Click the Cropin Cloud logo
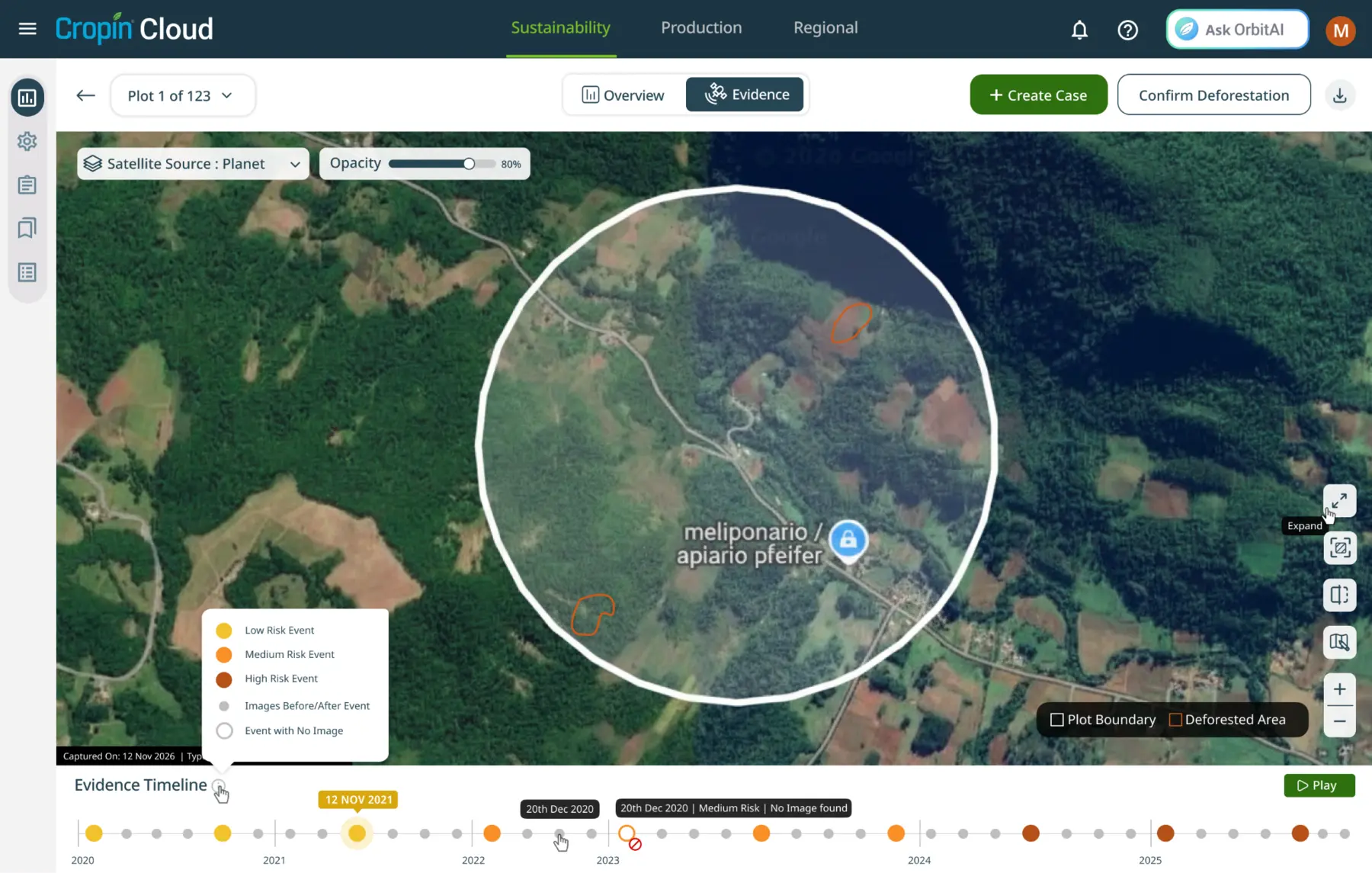1372x873 pixels. (x=134, y=29)
